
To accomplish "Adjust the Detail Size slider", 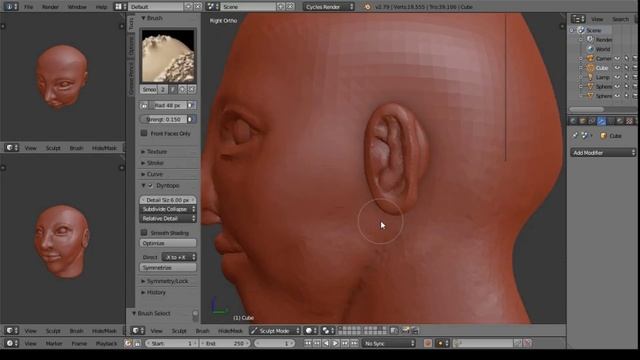I will [x=168, y=200].
